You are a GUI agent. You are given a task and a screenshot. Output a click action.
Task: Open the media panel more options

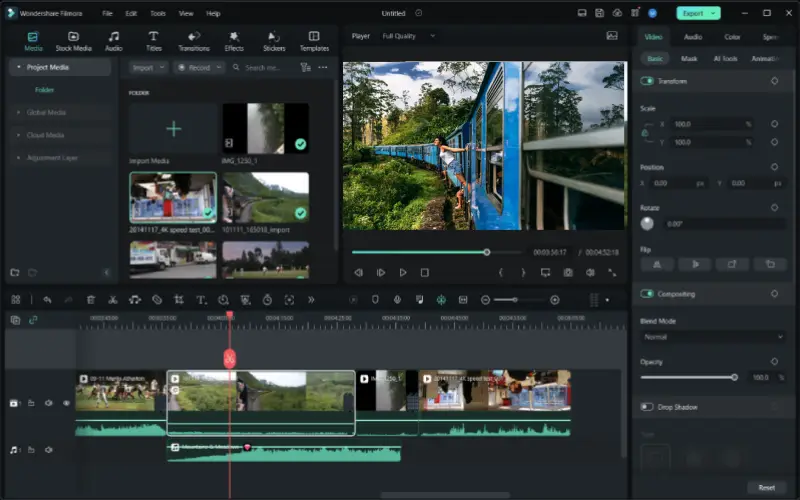pos(323,67)
